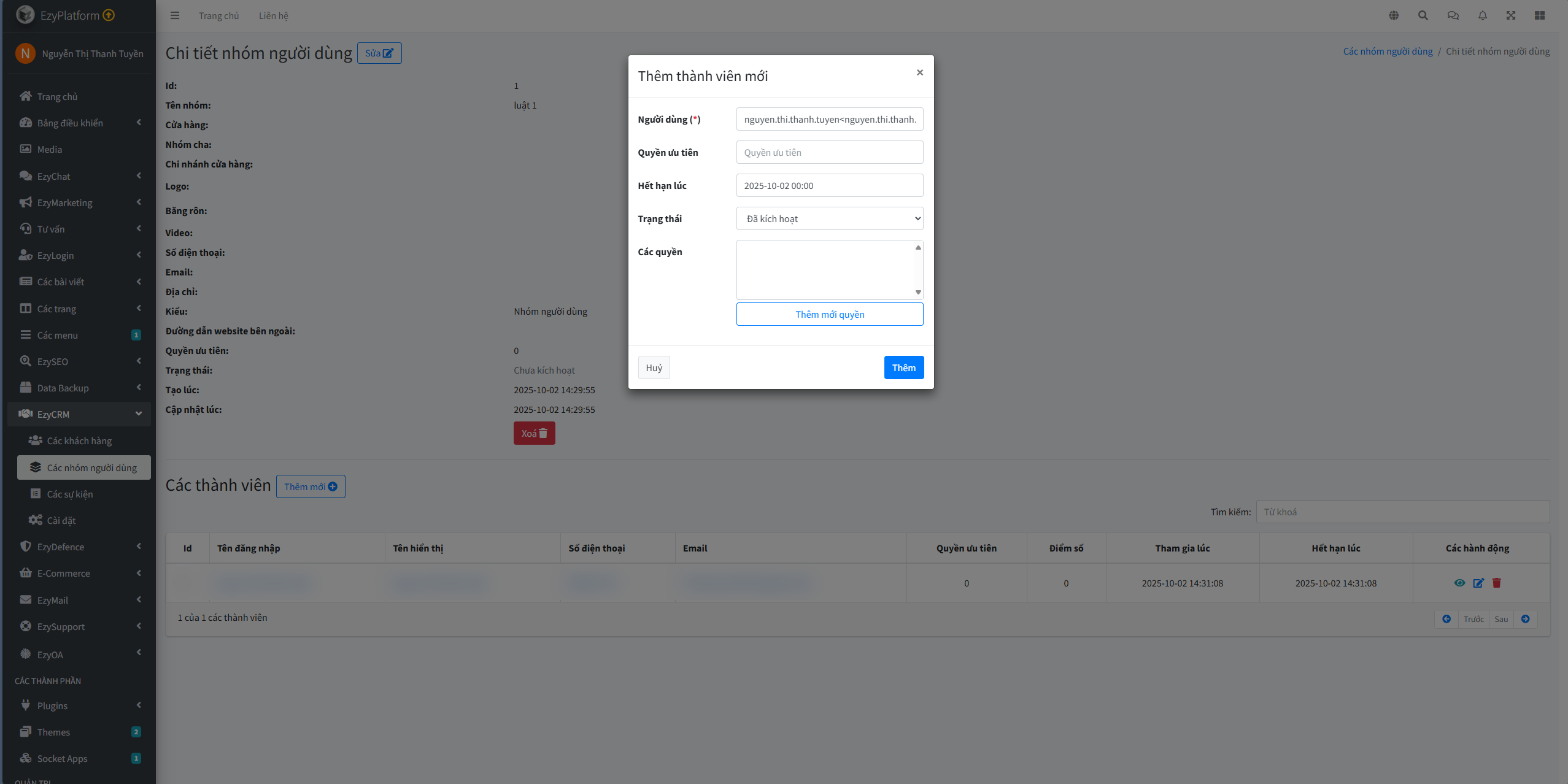
Task: Open the Trang chủ top menu item
Action: pos(218,15)
